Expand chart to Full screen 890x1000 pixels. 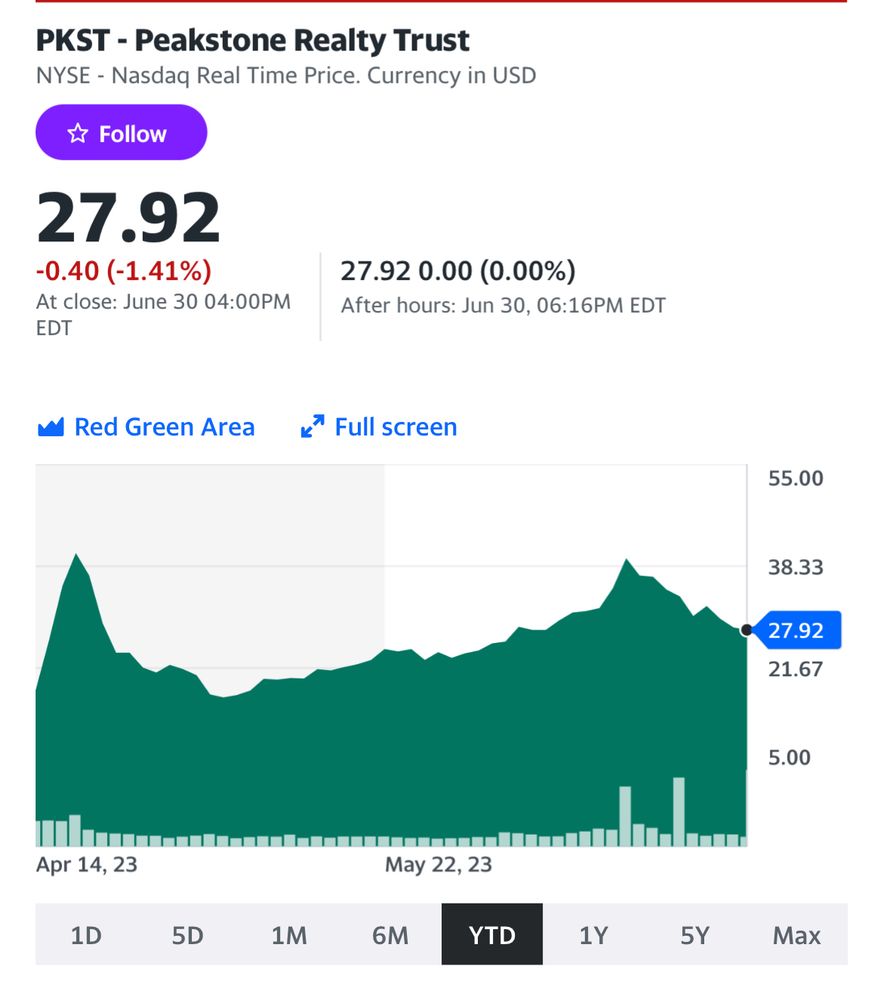395,428
